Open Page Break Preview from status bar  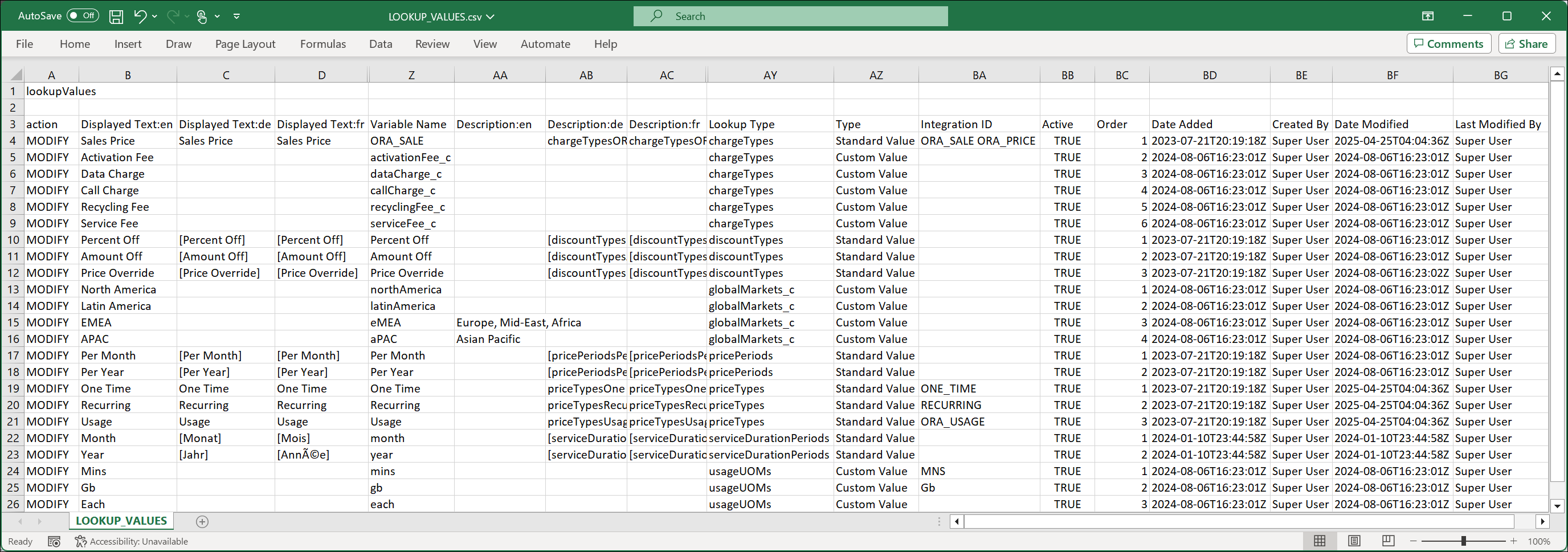(1388, 541)
